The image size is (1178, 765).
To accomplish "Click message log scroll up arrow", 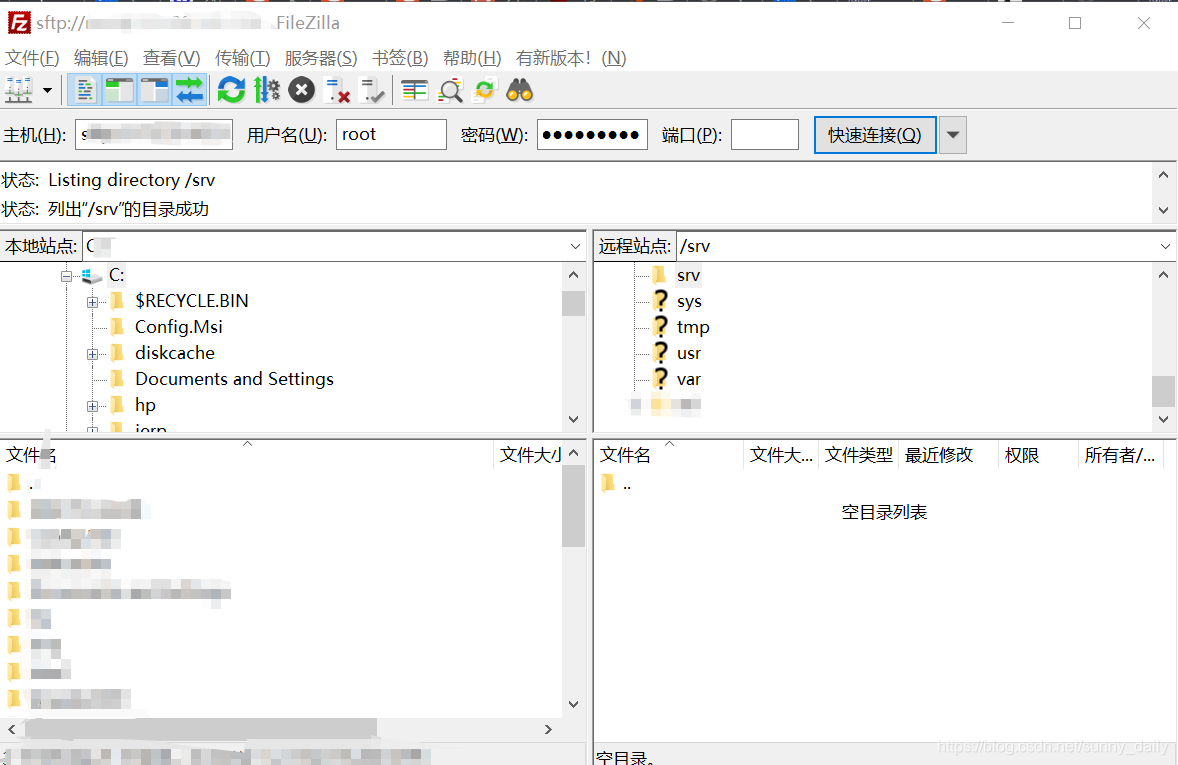I will tap(1163, 175).
